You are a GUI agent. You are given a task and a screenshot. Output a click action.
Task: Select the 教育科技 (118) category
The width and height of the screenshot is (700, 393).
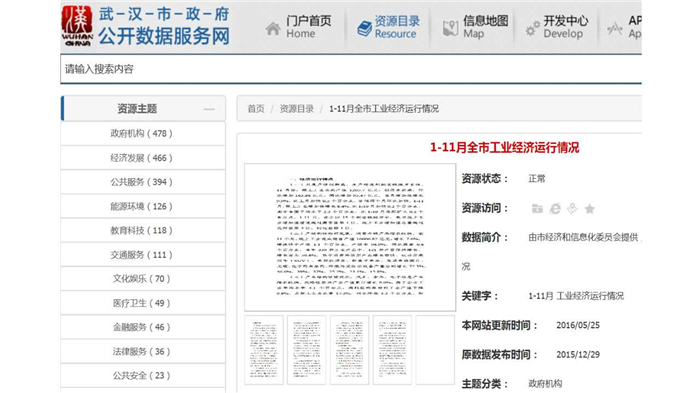[x=143, y=230]
